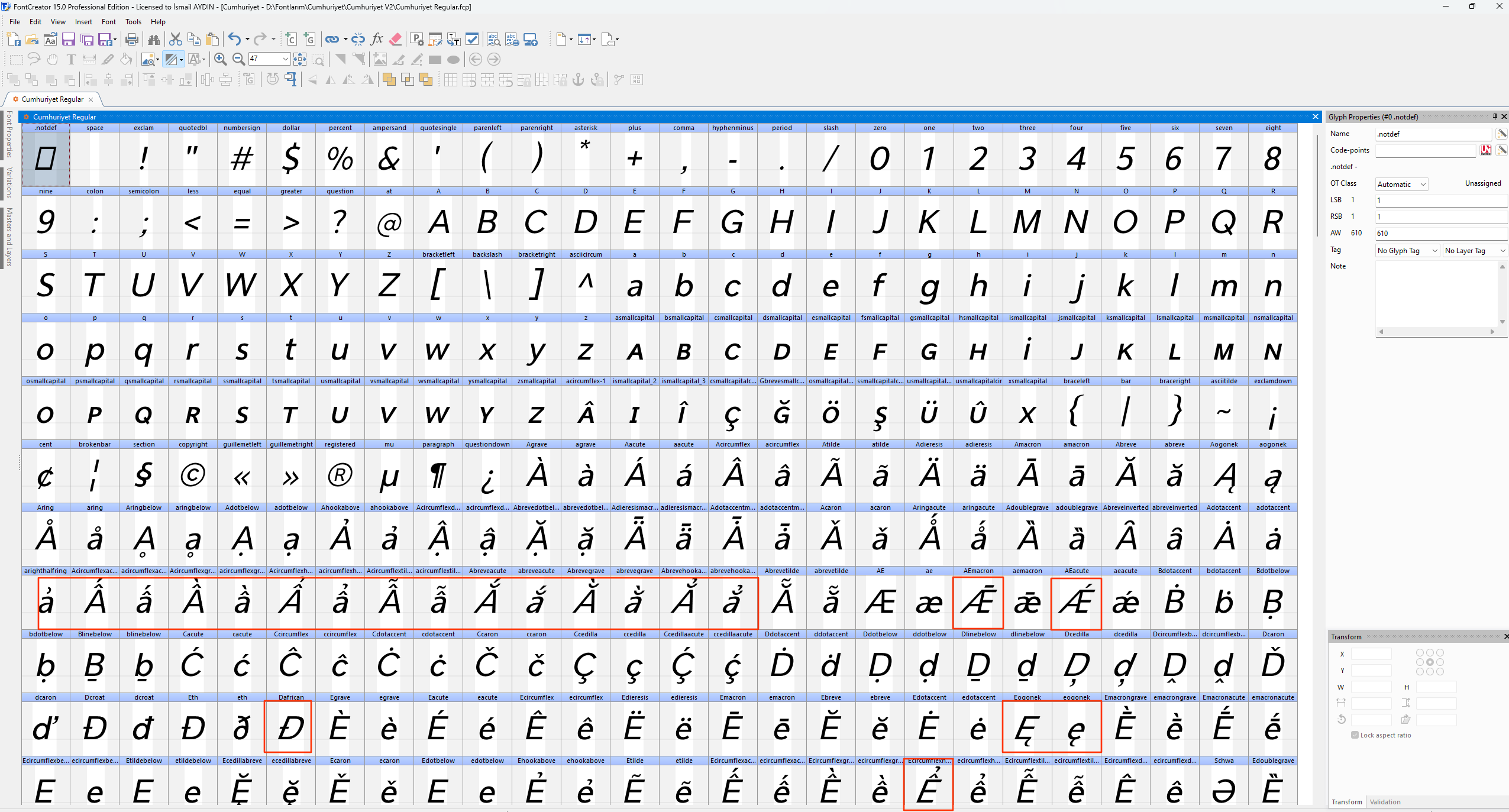Click the fx glyph transformer icon
The width and height of the screenshot is (1509, 812).
pyautogui.click(x=377, y=40)
